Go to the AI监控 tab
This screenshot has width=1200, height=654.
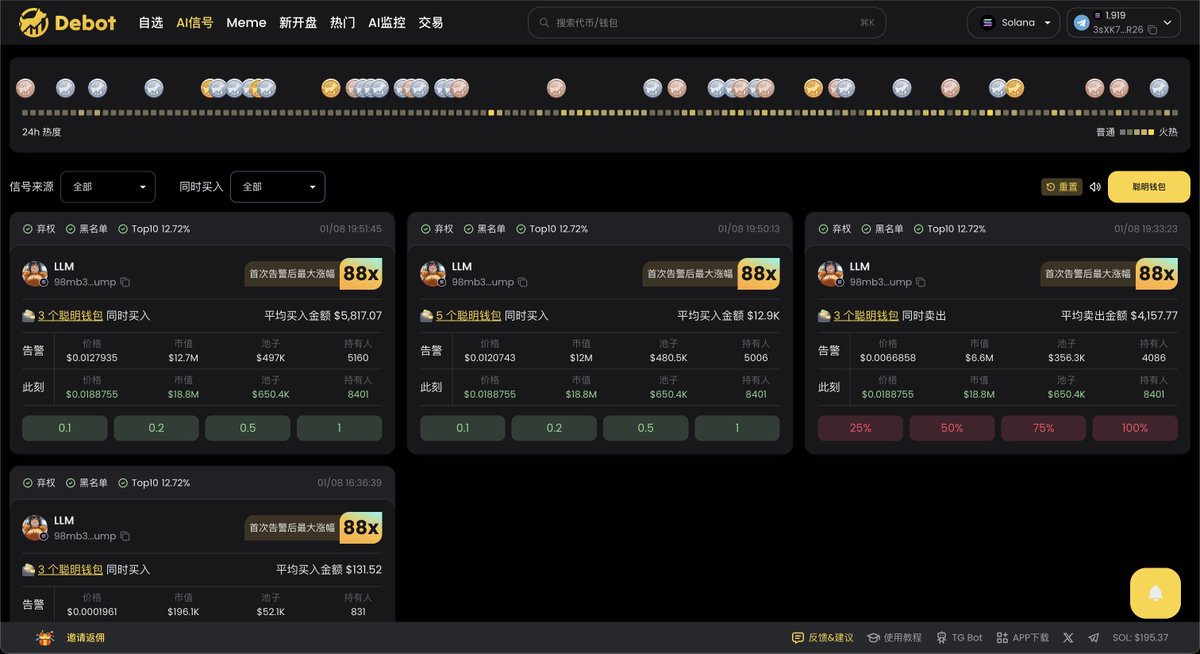387,22
